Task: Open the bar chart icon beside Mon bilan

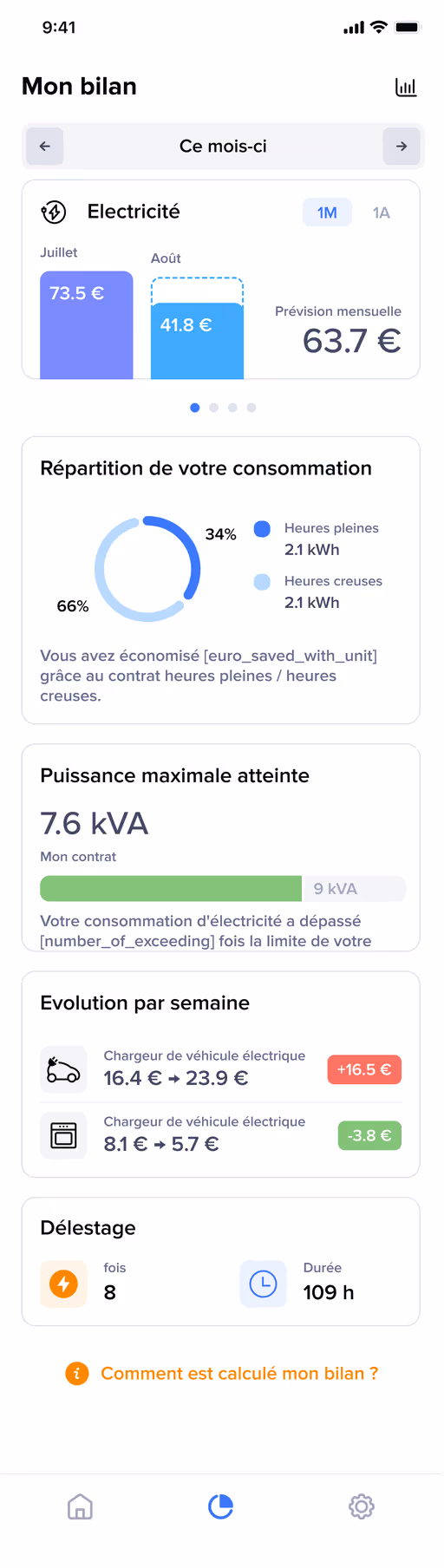Action: point(406,87)
